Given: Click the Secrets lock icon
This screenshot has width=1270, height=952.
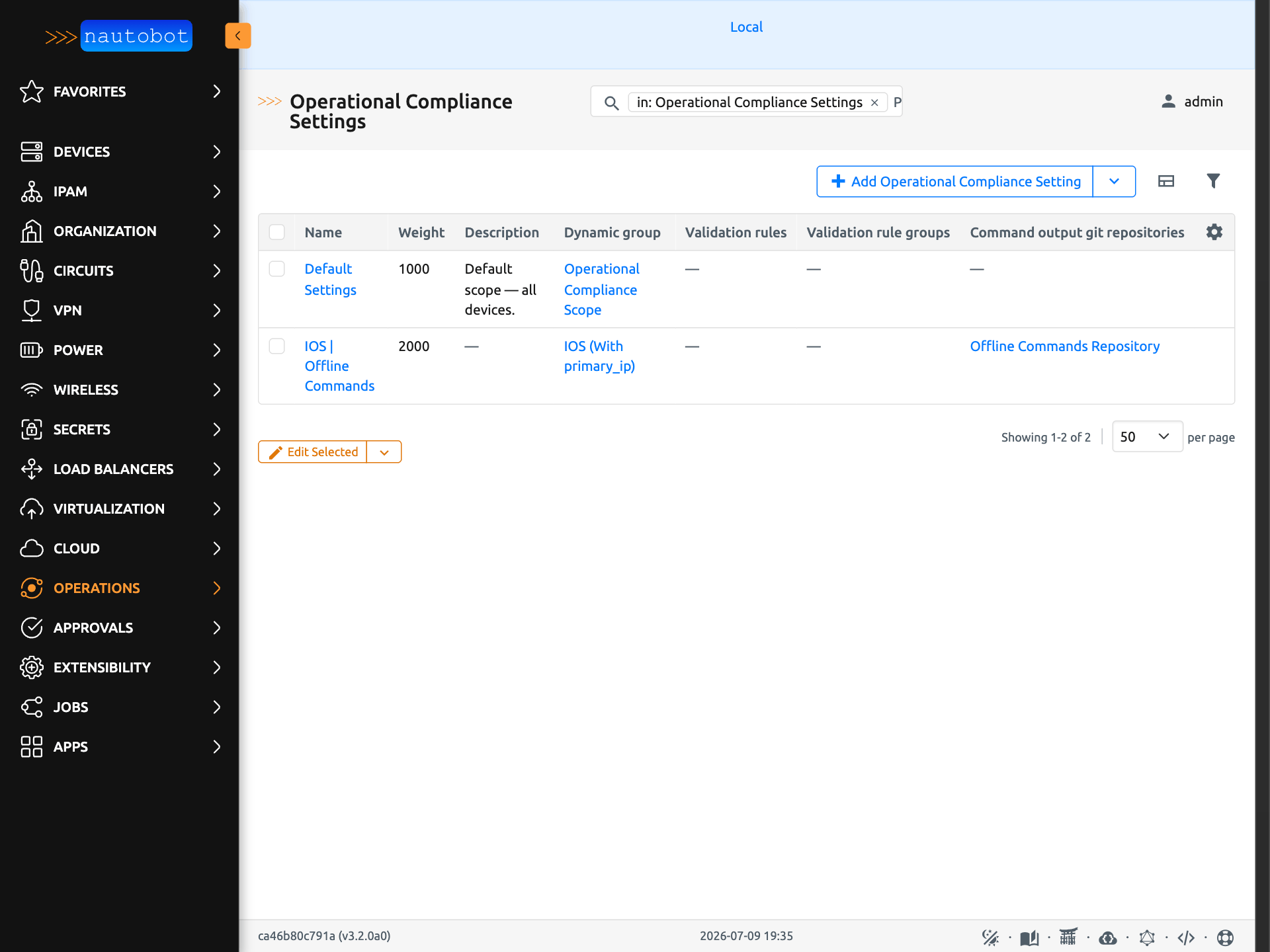Looking at the screenshot, I should coord(32,429).
